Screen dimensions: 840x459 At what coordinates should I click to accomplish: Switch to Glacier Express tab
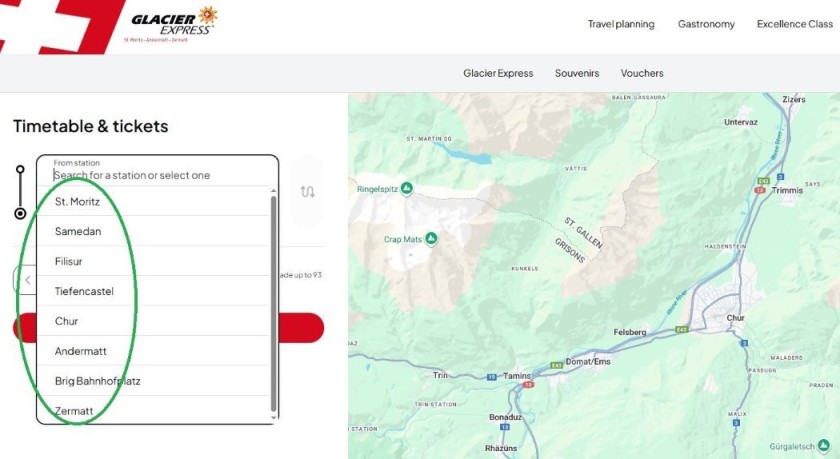click(x=498, y=73)
